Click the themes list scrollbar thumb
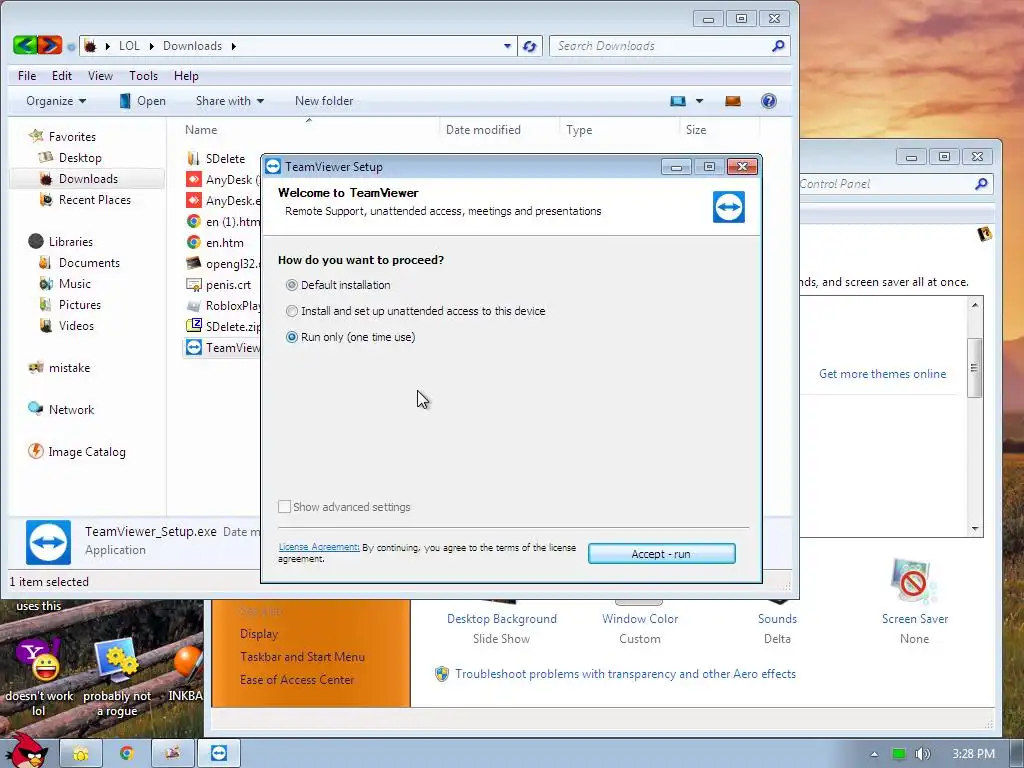Viewport: 1024px width, 768px height. pos(974,368)
